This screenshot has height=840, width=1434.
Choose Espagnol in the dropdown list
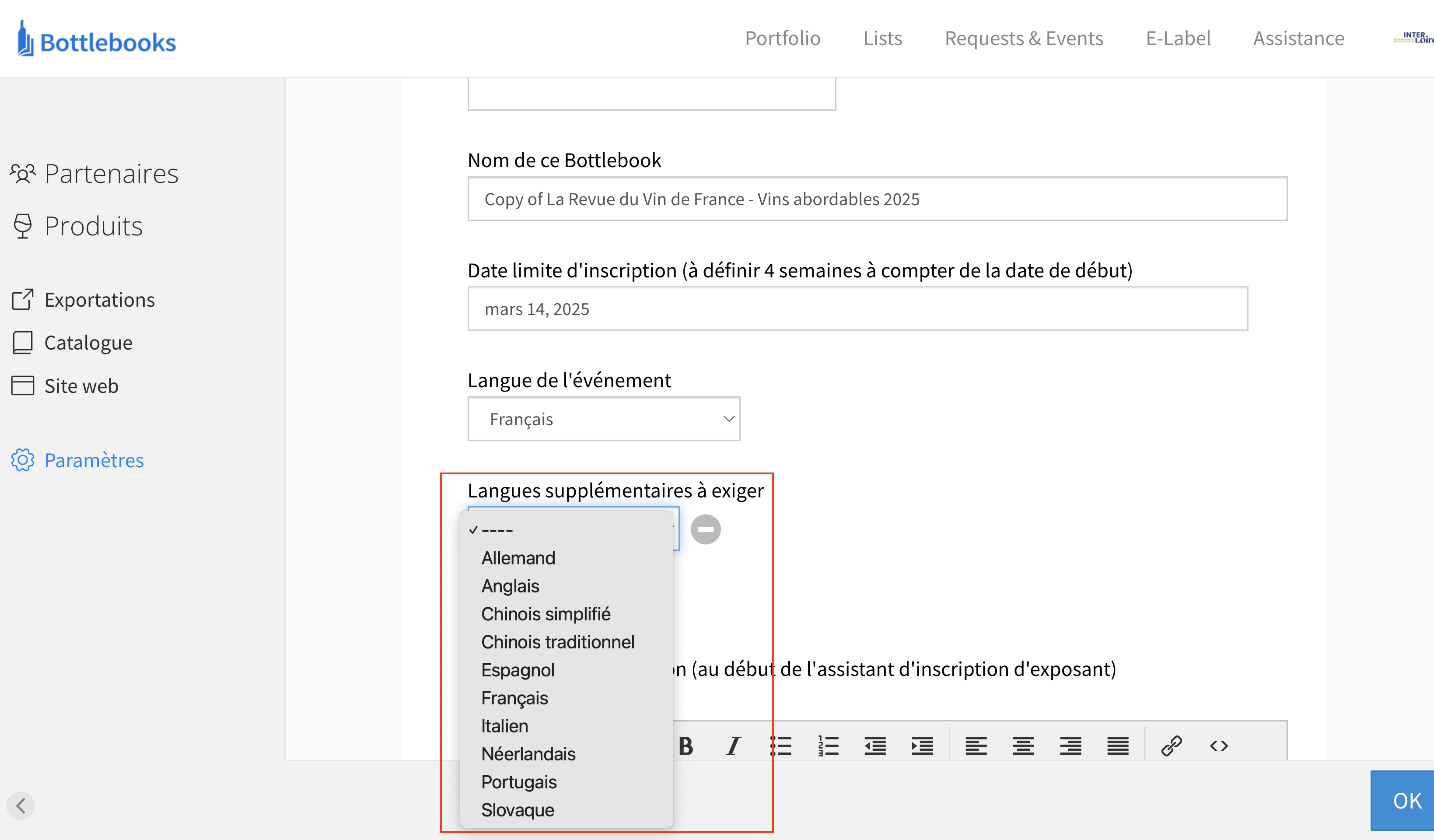(517, 670)
